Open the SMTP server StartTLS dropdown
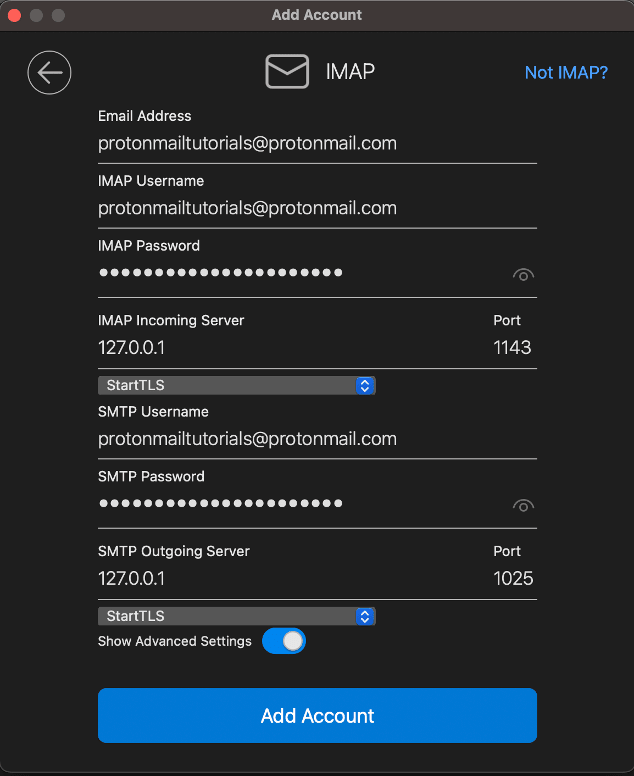 tap(237, 616)
